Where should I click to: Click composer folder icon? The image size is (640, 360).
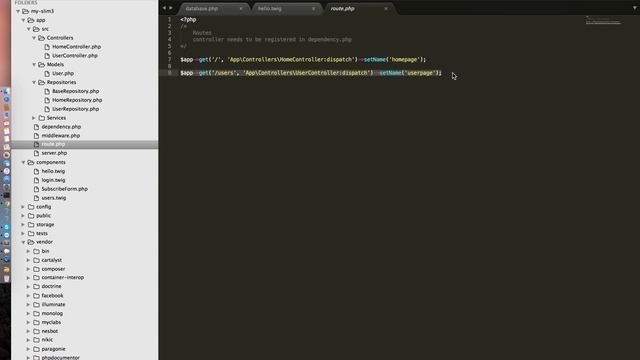pyautogui.click(x=36, y=269)
